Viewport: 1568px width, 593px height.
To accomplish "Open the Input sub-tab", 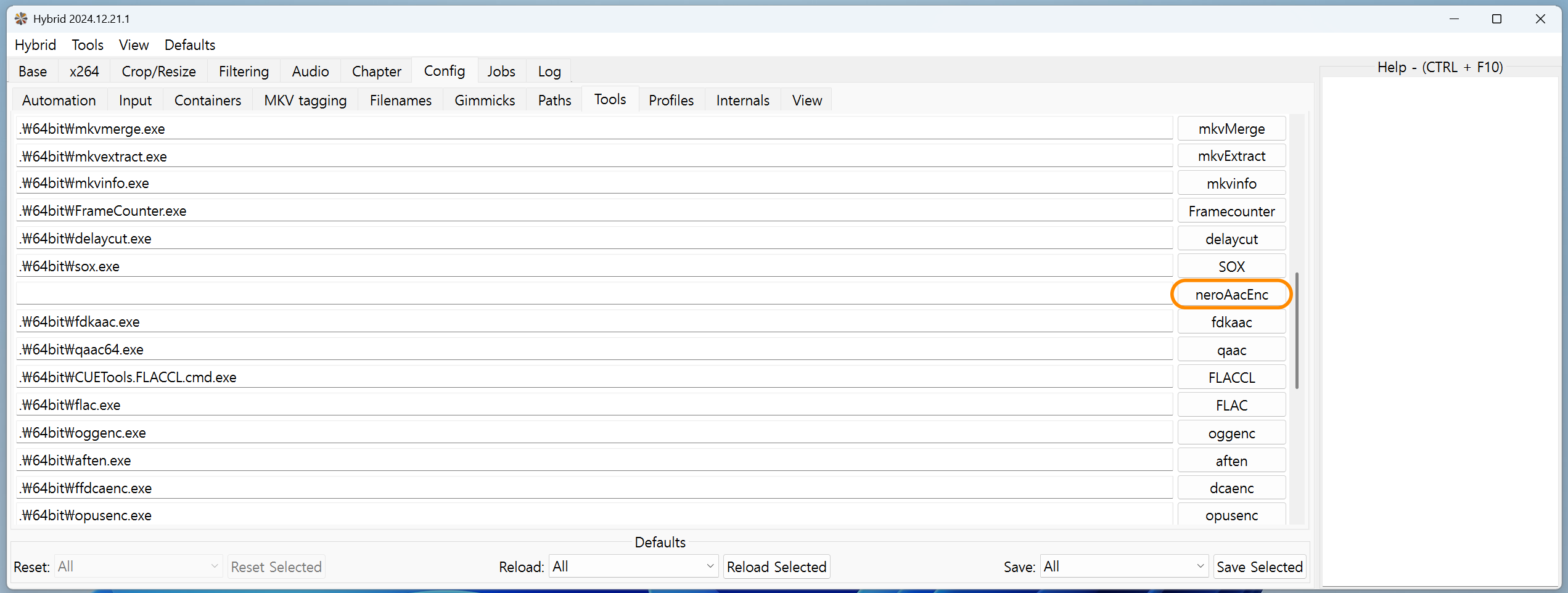I will [135, 100].
